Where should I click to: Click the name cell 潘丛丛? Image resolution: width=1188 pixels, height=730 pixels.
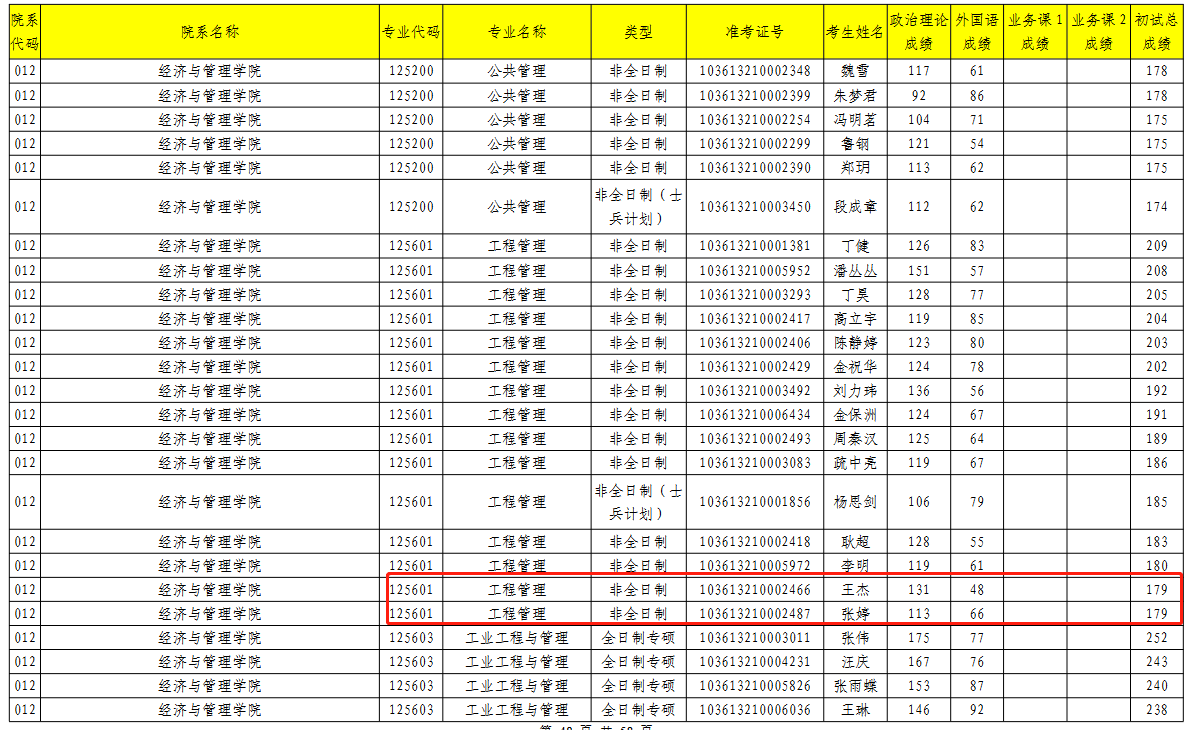pyautogui.click(x=855, y=271)
